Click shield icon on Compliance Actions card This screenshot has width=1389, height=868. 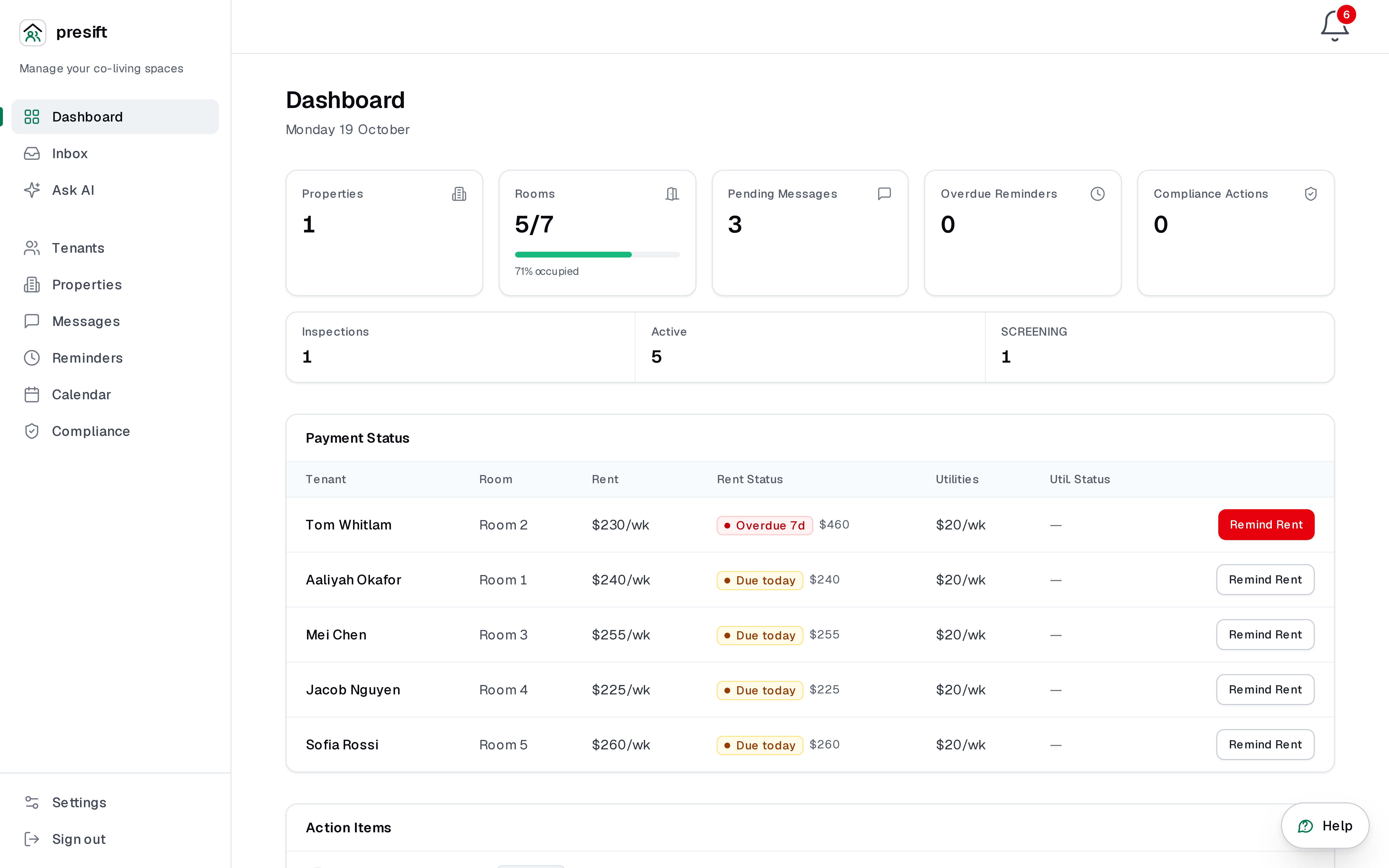(1310, 194)
